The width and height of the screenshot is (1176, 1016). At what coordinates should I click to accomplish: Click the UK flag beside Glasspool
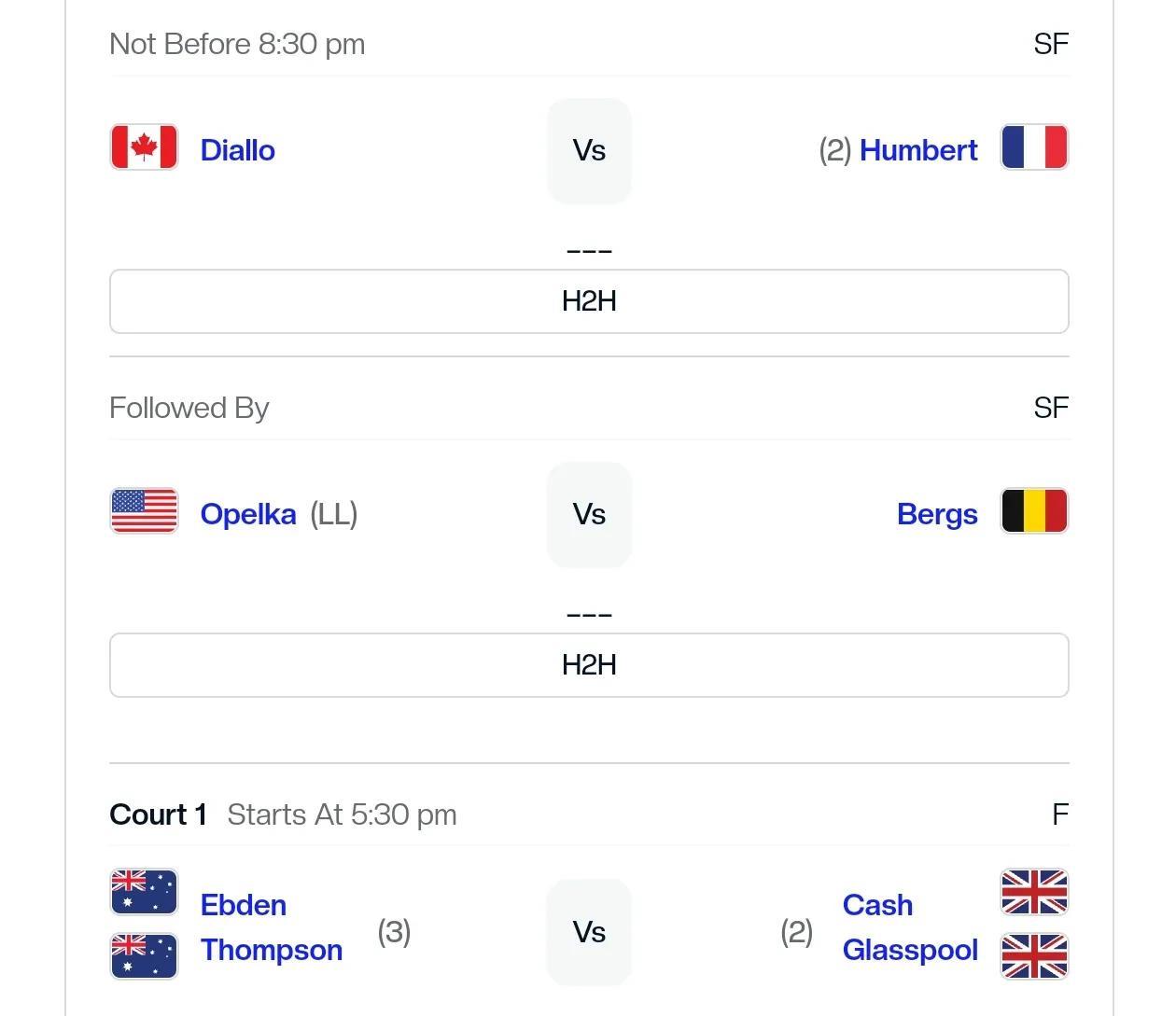coord(1034,956)
